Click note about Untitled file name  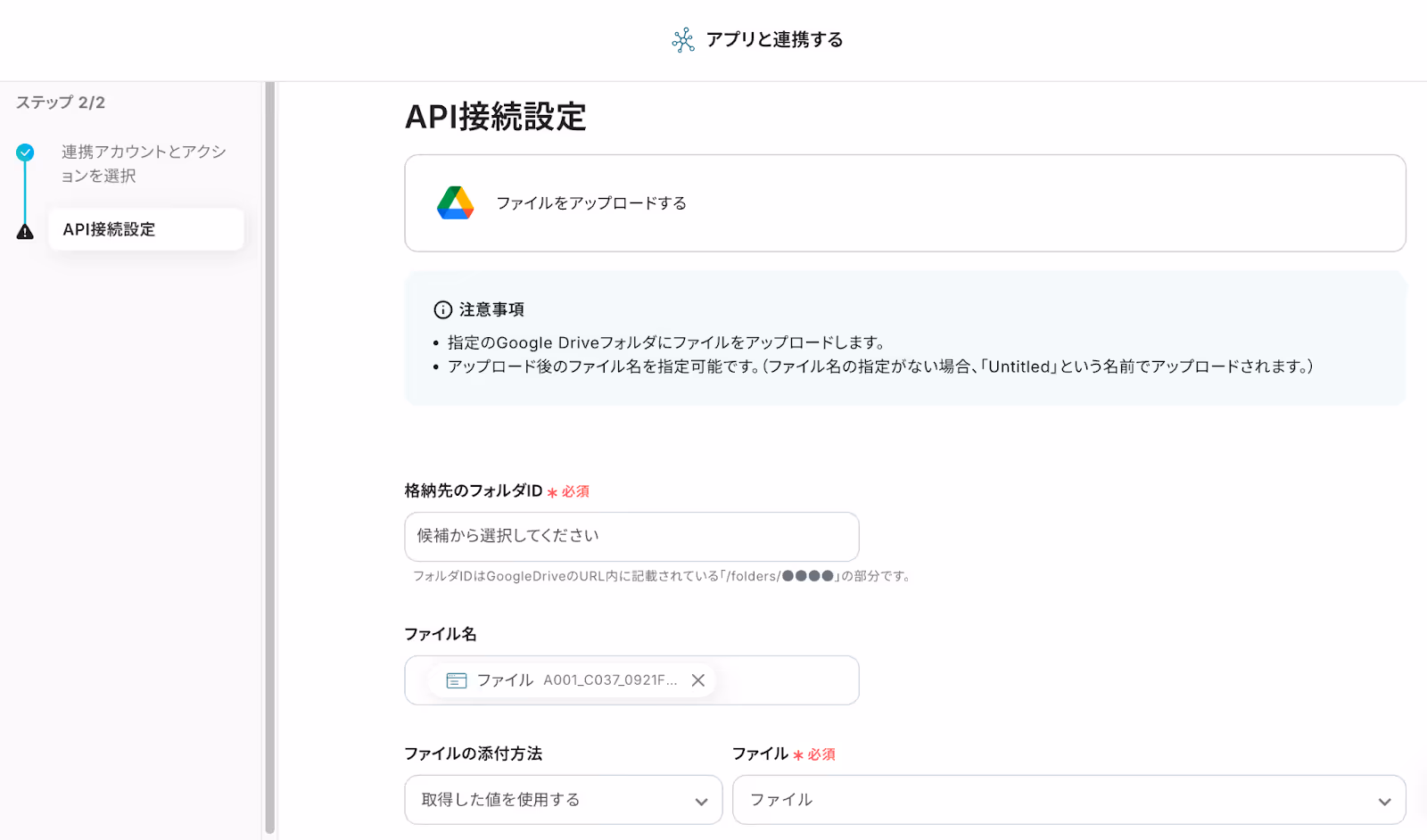[880, 366]
